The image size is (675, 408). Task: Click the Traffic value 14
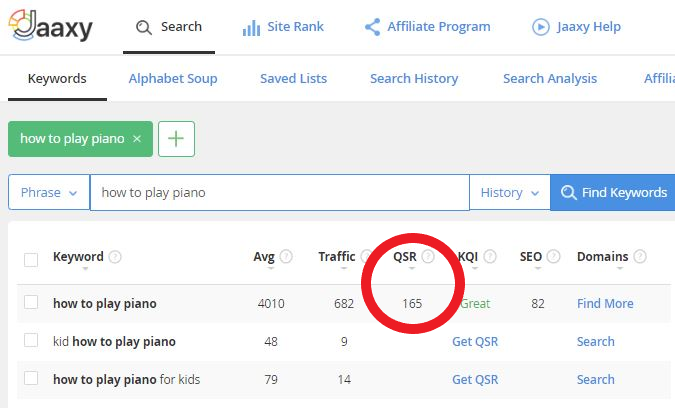[344, 380]
